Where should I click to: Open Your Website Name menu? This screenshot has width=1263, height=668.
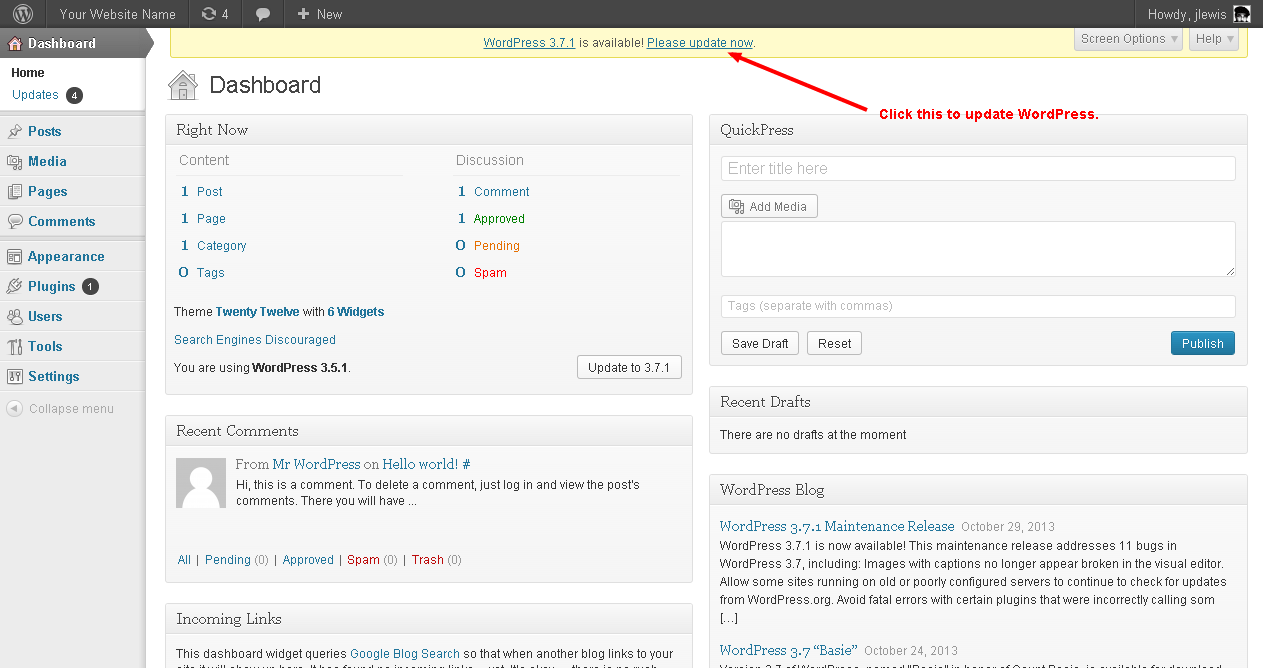point(117,14)
